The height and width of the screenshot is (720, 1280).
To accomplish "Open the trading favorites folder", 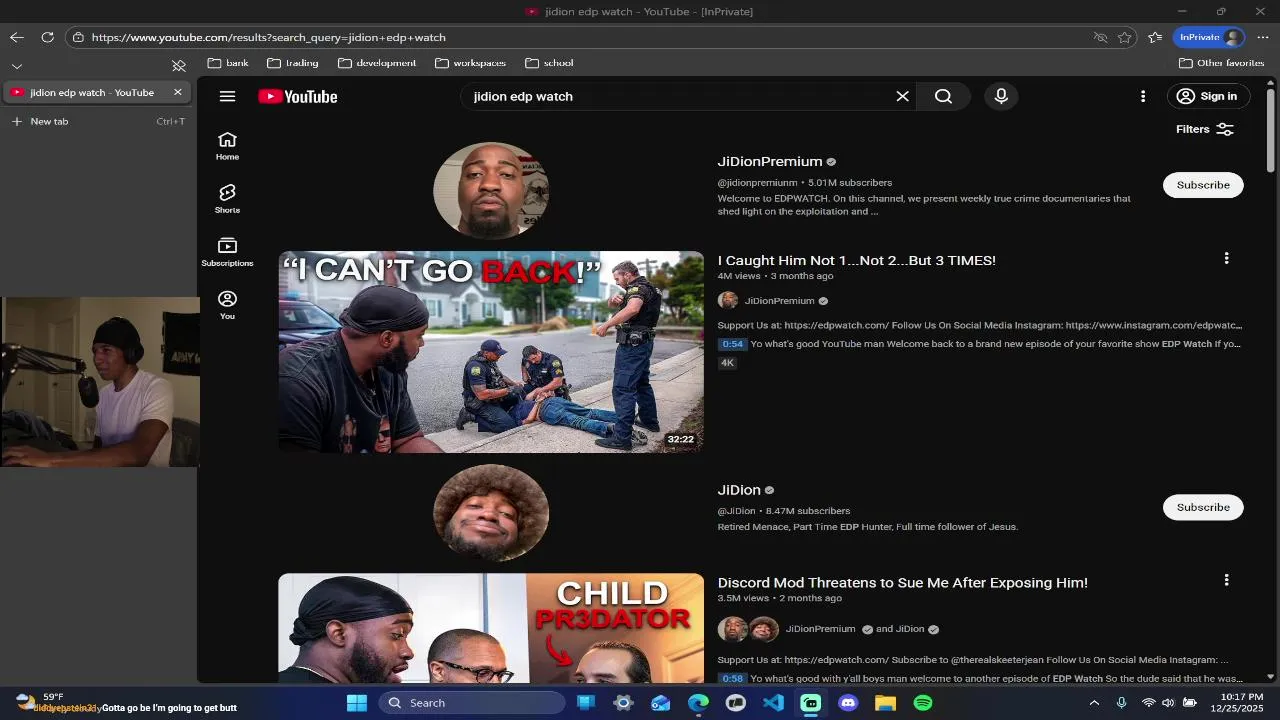I will pyautogui.click(x=292, y=63).
